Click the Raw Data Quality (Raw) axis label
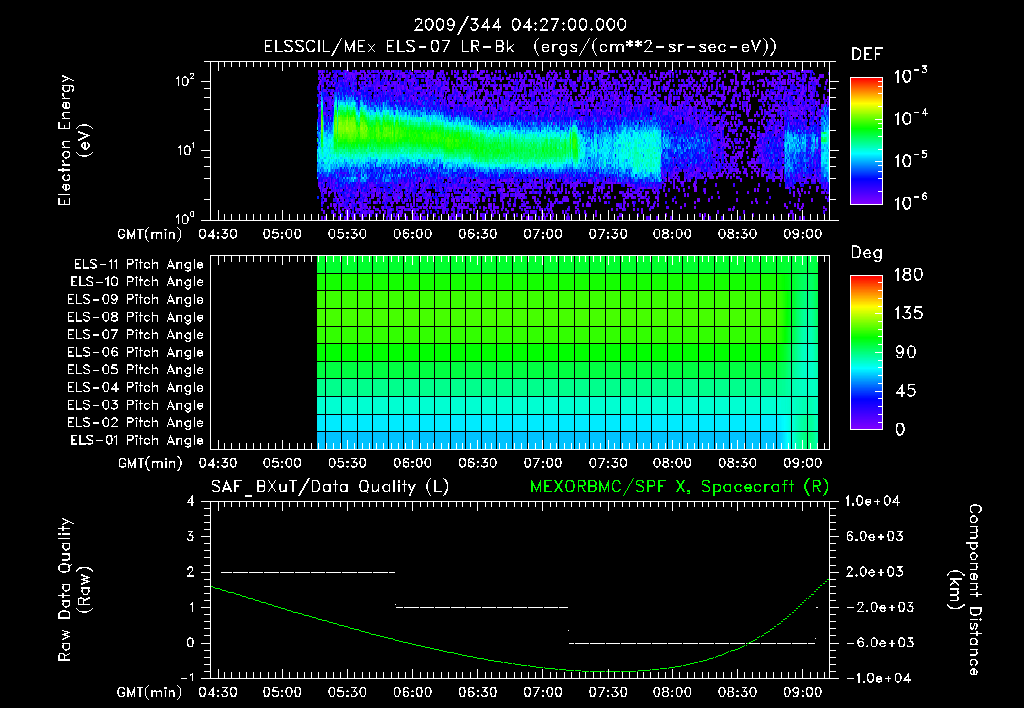The width and height of the screenshot is (1024, 708). (x=74, y=590)
